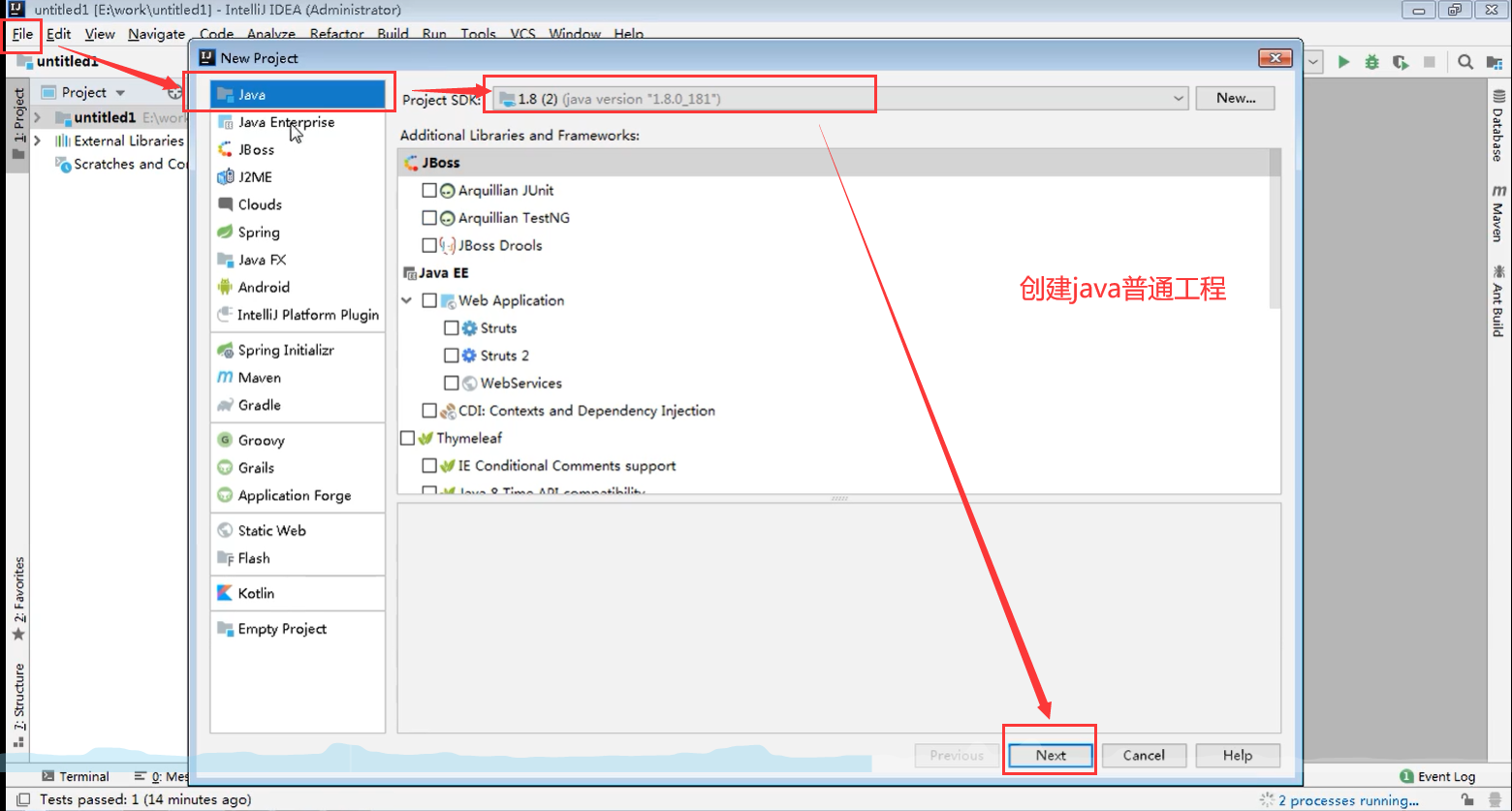1512x811 pixels.
Task: Click the 2 processes running link
Action: click(1348, 800)
